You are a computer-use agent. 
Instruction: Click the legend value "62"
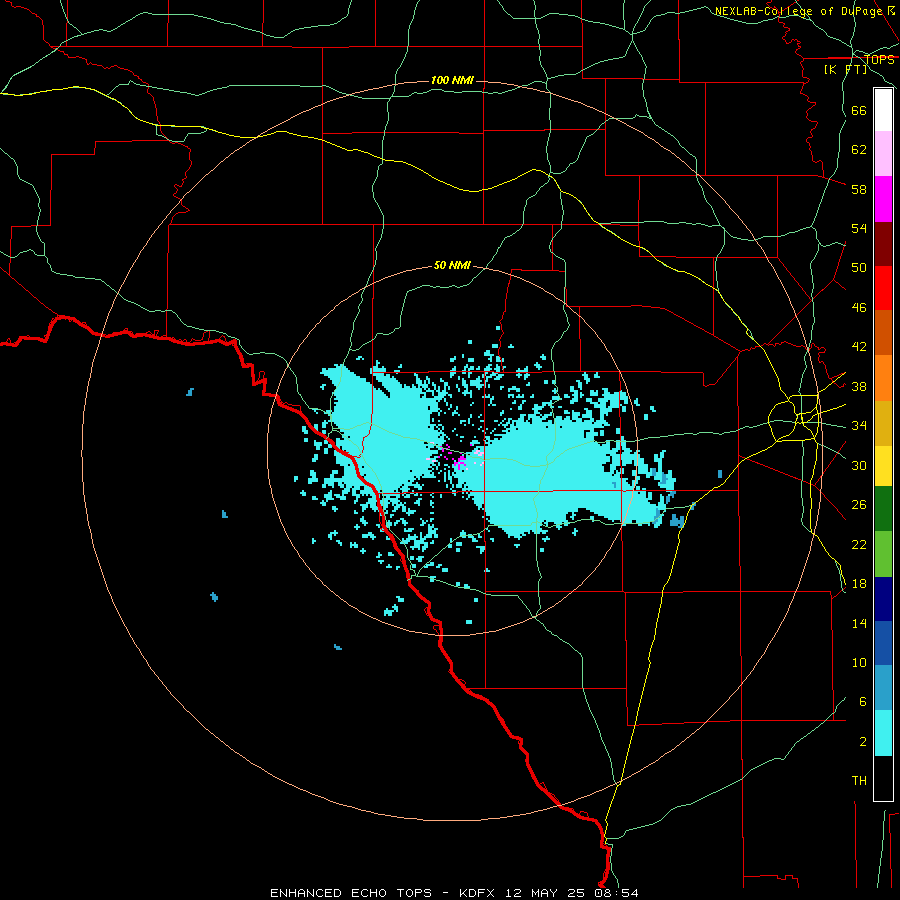click(859, 150)
